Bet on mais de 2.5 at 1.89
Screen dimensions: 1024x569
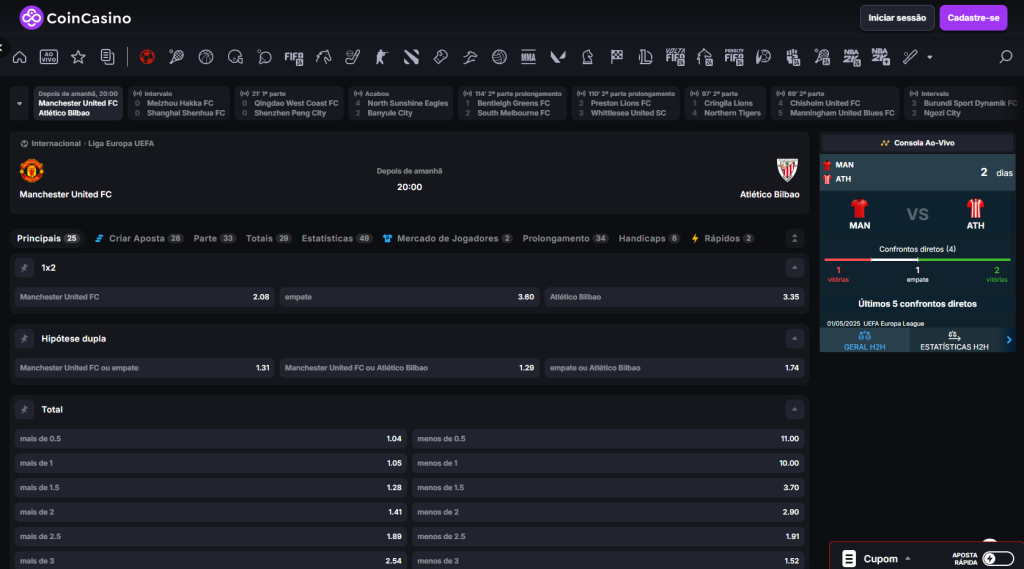[210, 536]
